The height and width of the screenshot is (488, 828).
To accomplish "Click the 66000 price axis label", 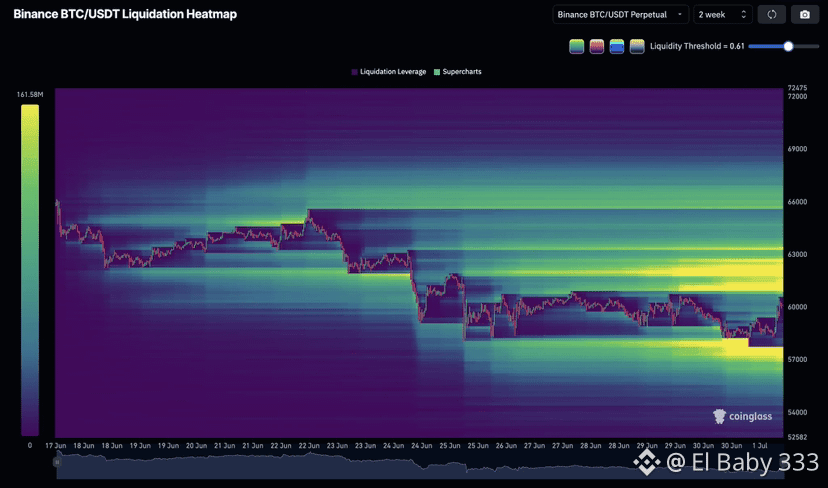I will 797,202.
